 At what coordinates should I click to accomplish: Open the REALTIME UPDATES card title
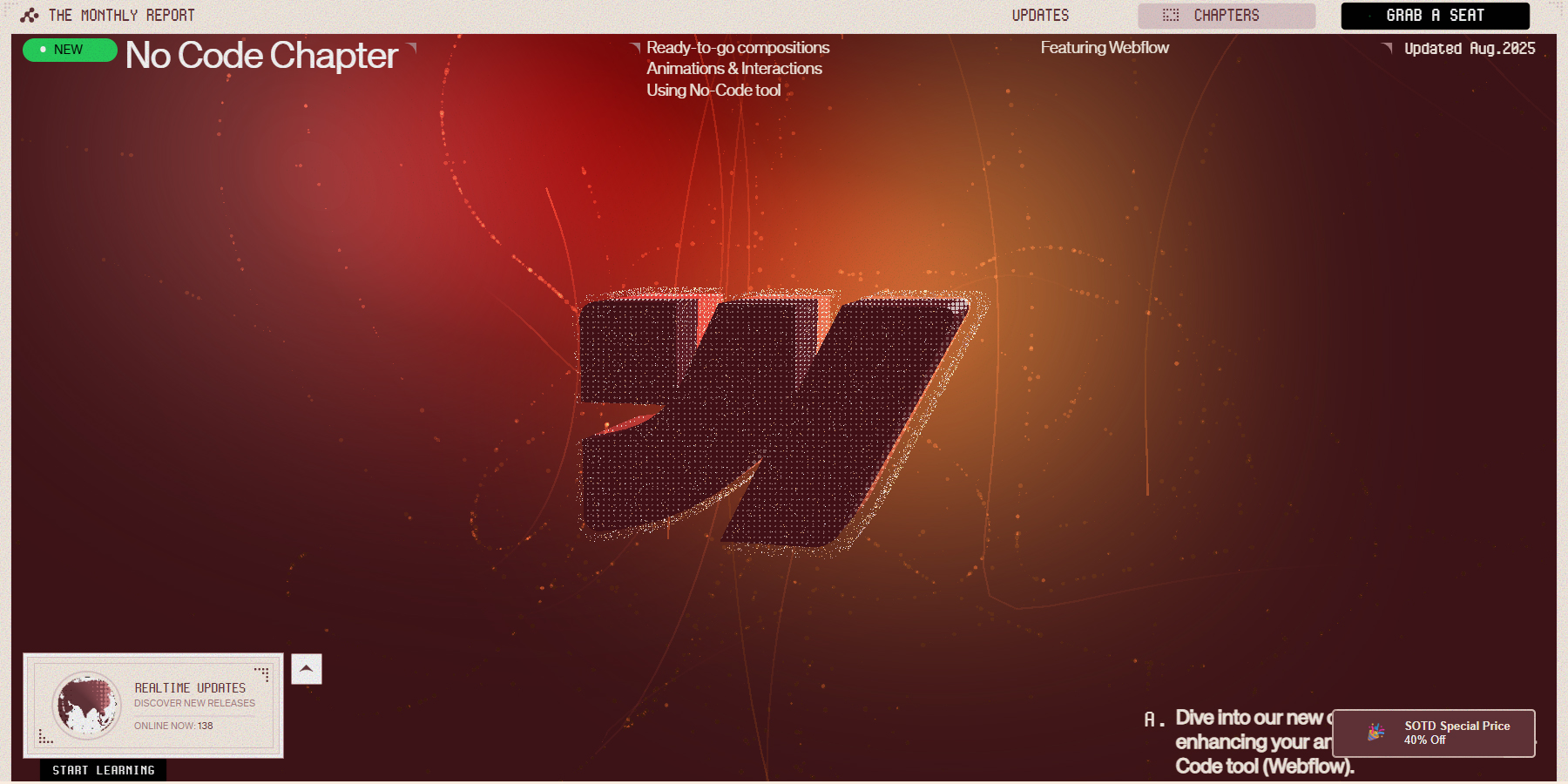tap(190, 688)
